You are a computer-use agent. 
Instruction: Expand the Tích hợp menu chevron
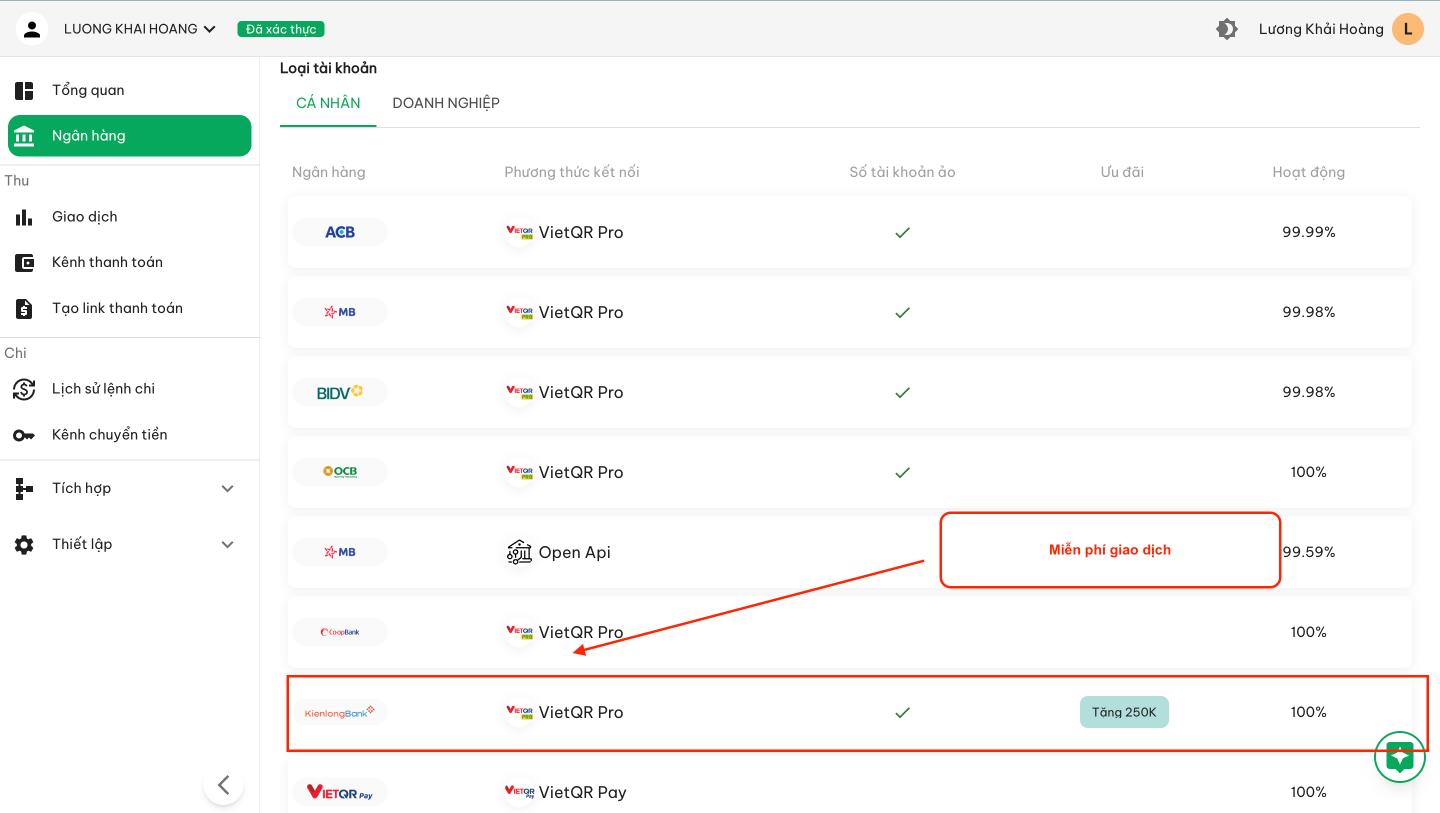tap(227, 489)
